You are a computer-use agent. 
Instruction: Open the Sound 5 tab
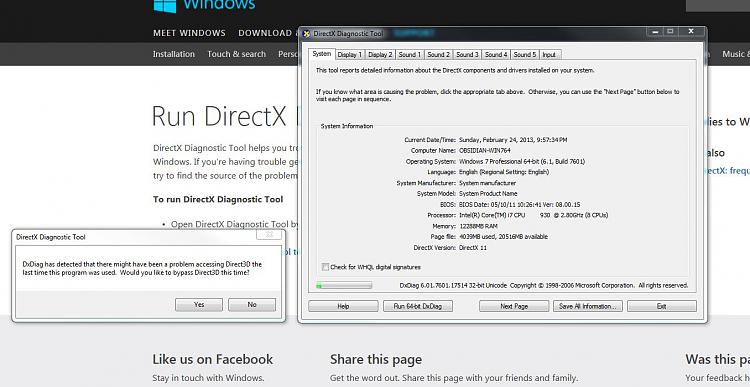click(x=524, y=55)
